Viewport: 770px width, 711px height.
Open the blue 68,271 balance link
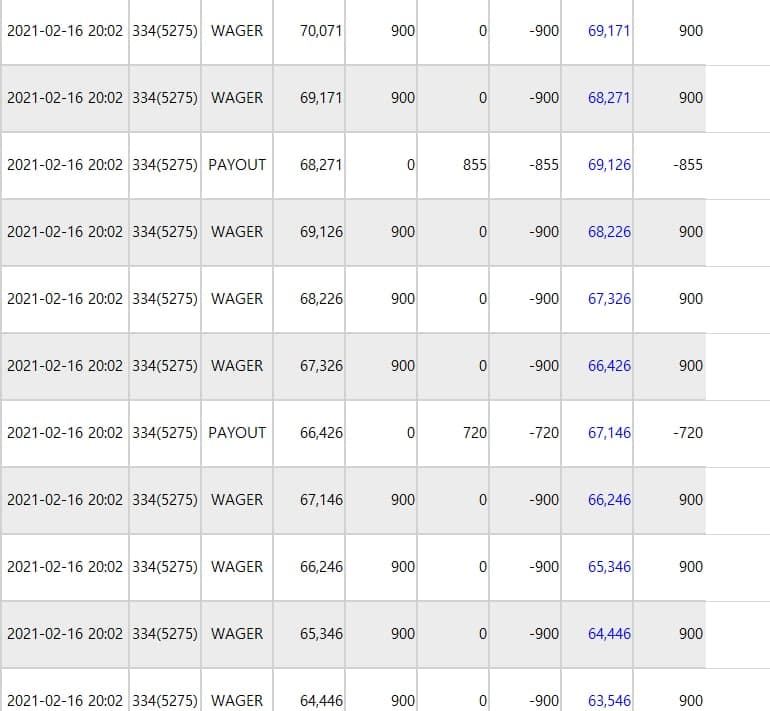click(609, 98)
